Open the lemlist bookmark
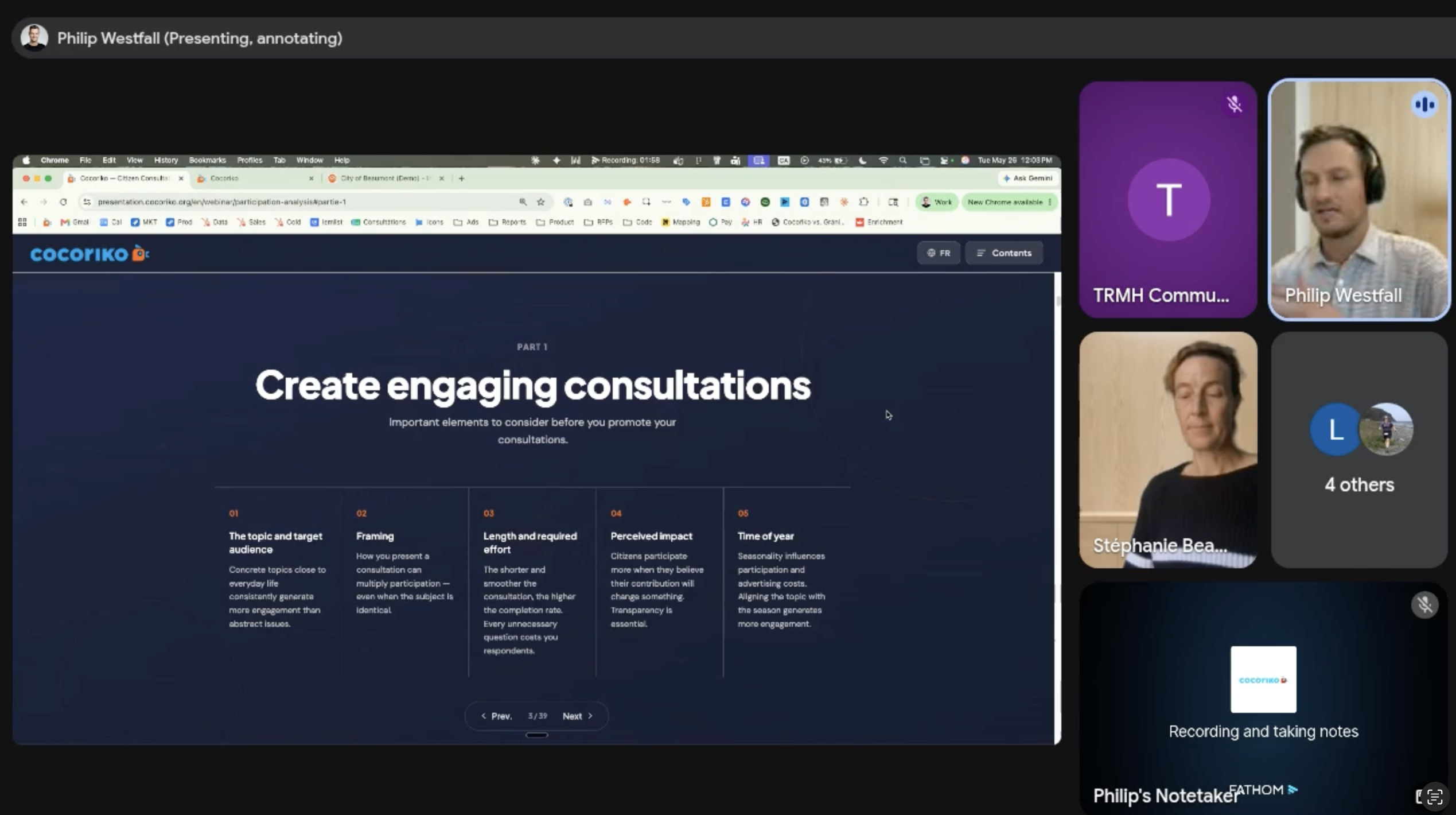 point(326,222)
